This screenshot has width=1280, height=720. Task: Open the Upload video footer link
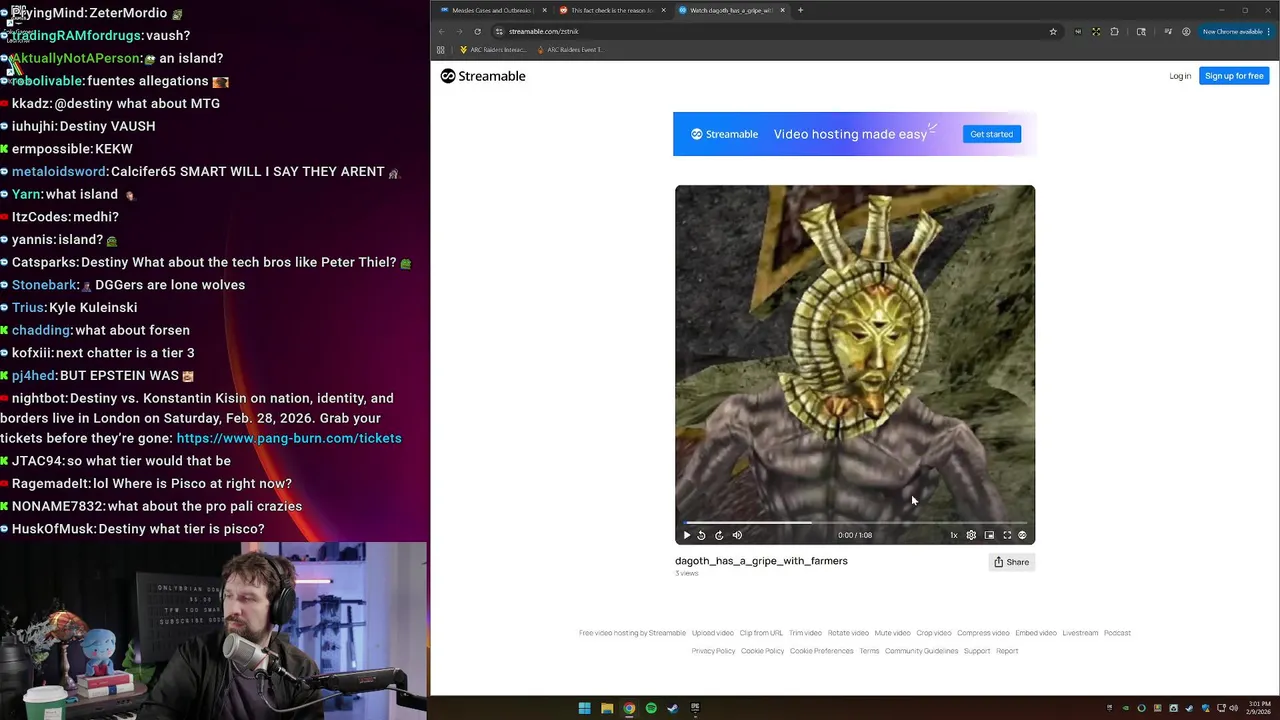pos(713,633)
